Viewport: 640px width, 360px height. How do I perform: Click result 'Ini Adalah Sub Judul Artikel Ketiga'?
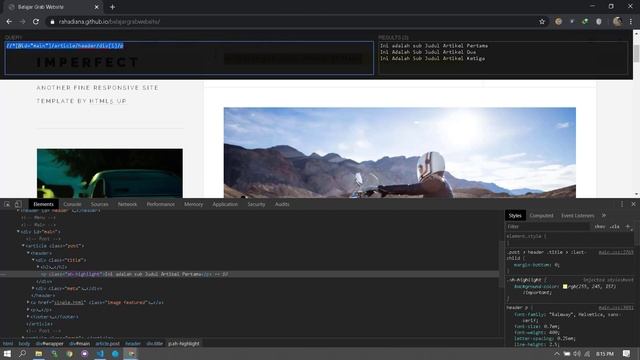[x=433, y=58]
